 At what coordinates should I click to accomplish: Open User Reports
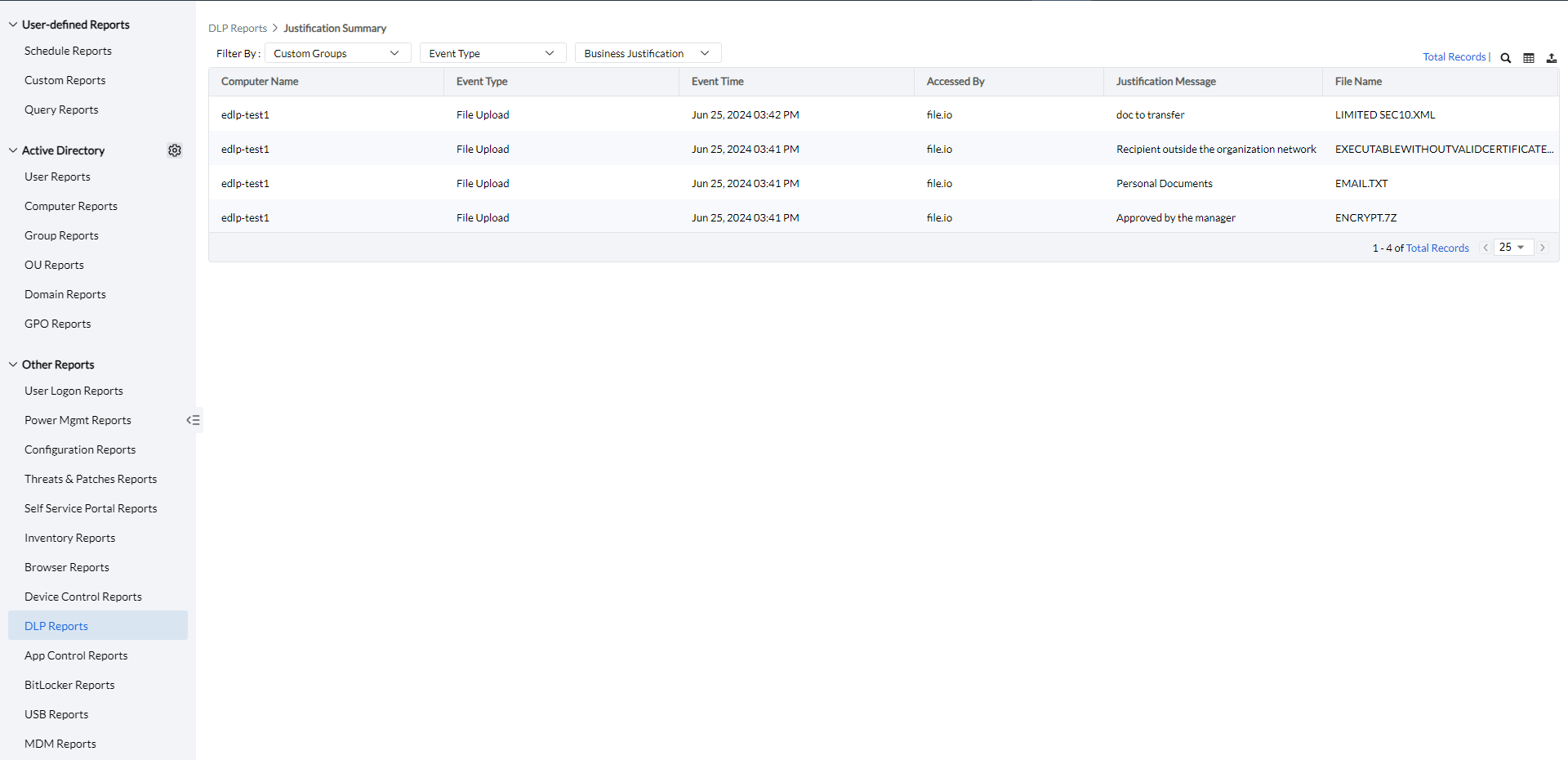point(57,177)
